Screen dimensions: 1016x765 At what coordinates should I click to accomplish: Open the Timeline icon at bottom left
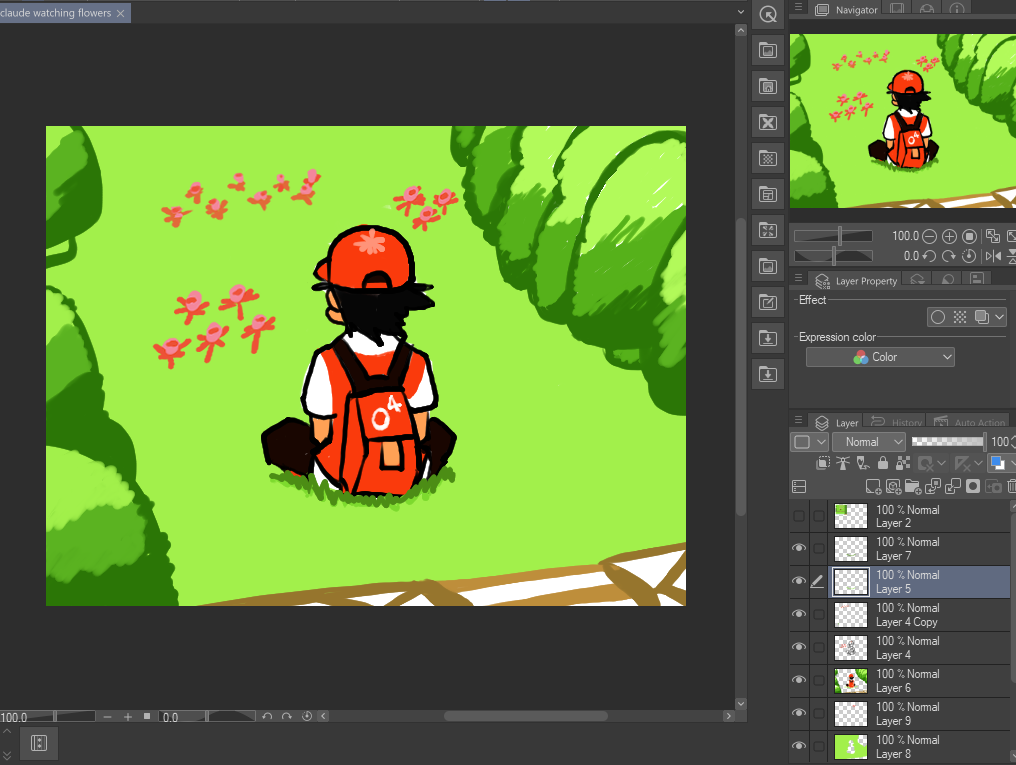pos(39,743)
